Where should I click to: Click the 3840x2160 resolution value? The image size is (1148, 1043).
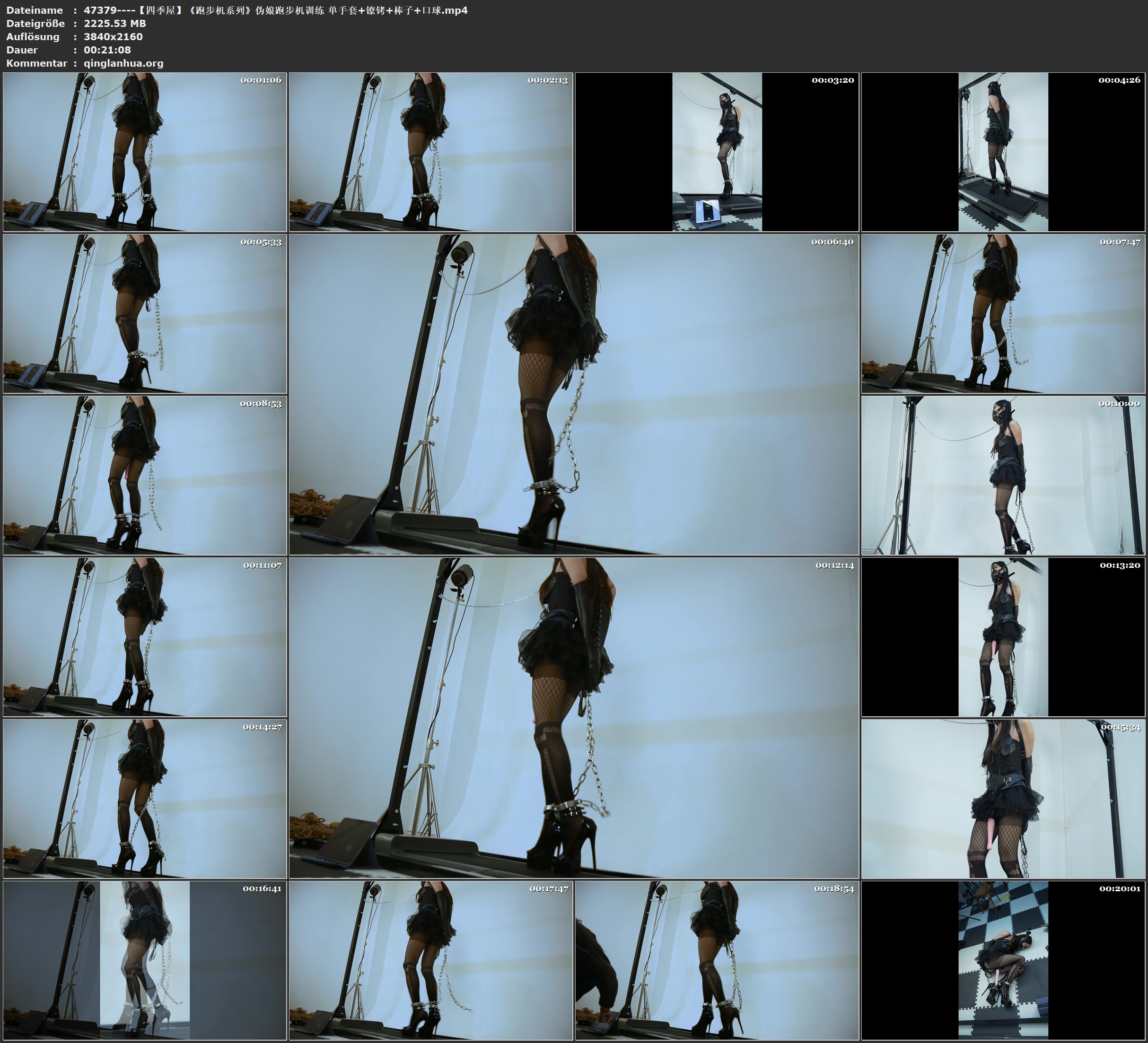(114, 36)
